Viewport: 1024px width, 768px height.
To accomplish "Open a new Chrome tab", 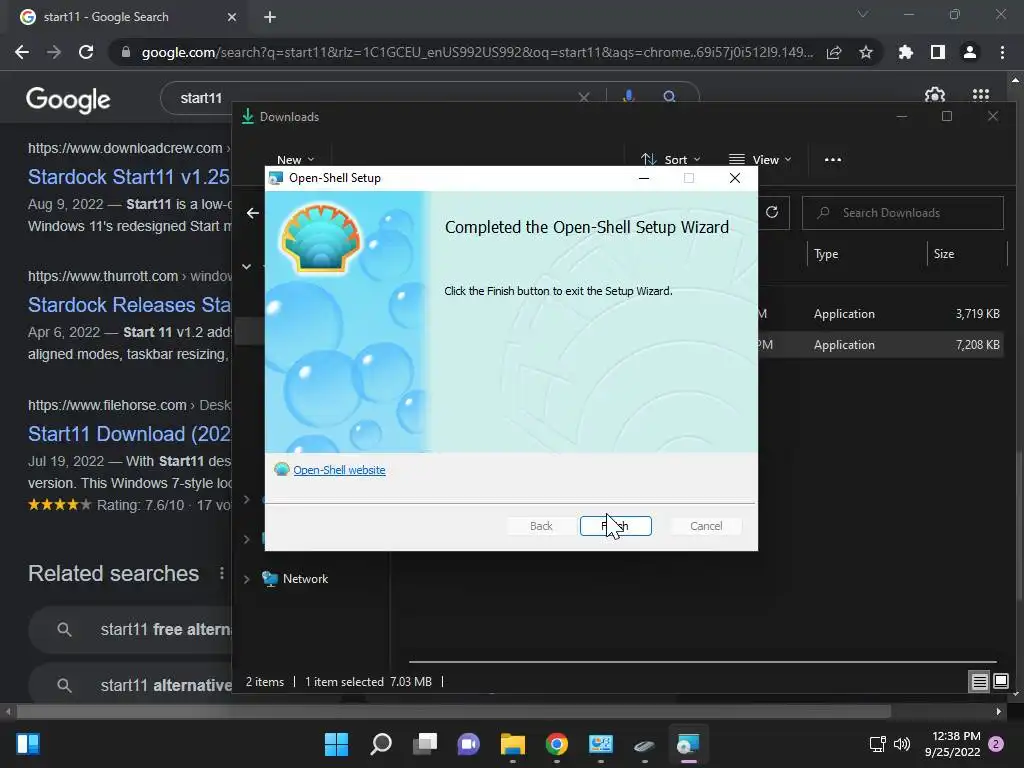I will pos(270,17).
